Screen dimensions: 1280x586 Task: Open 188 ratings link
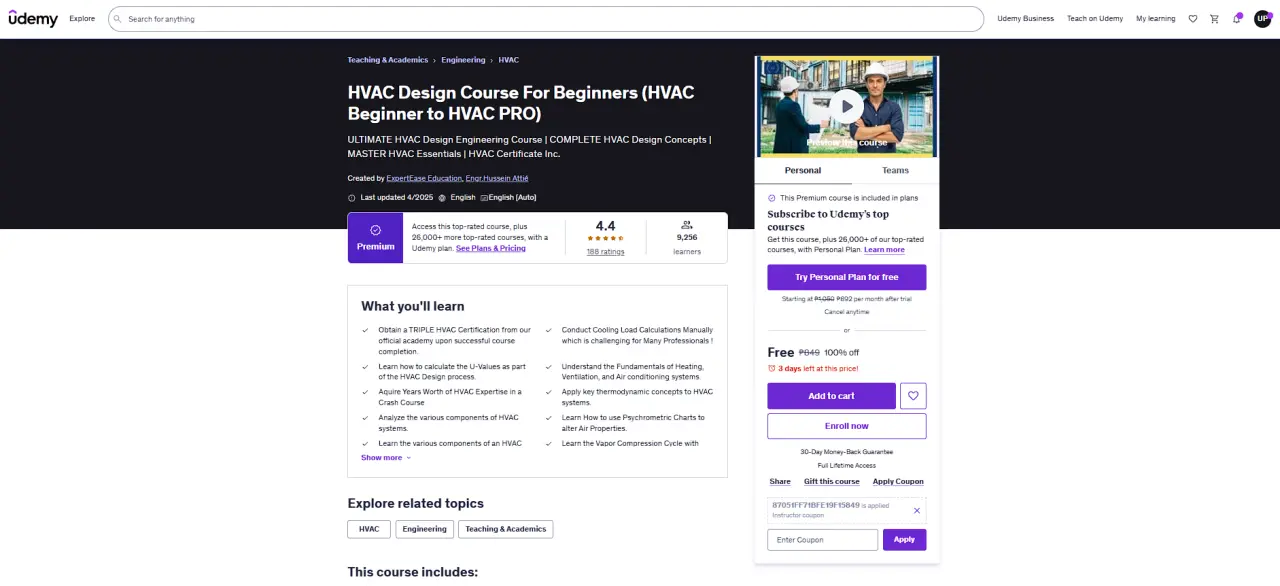pos(605,252)
